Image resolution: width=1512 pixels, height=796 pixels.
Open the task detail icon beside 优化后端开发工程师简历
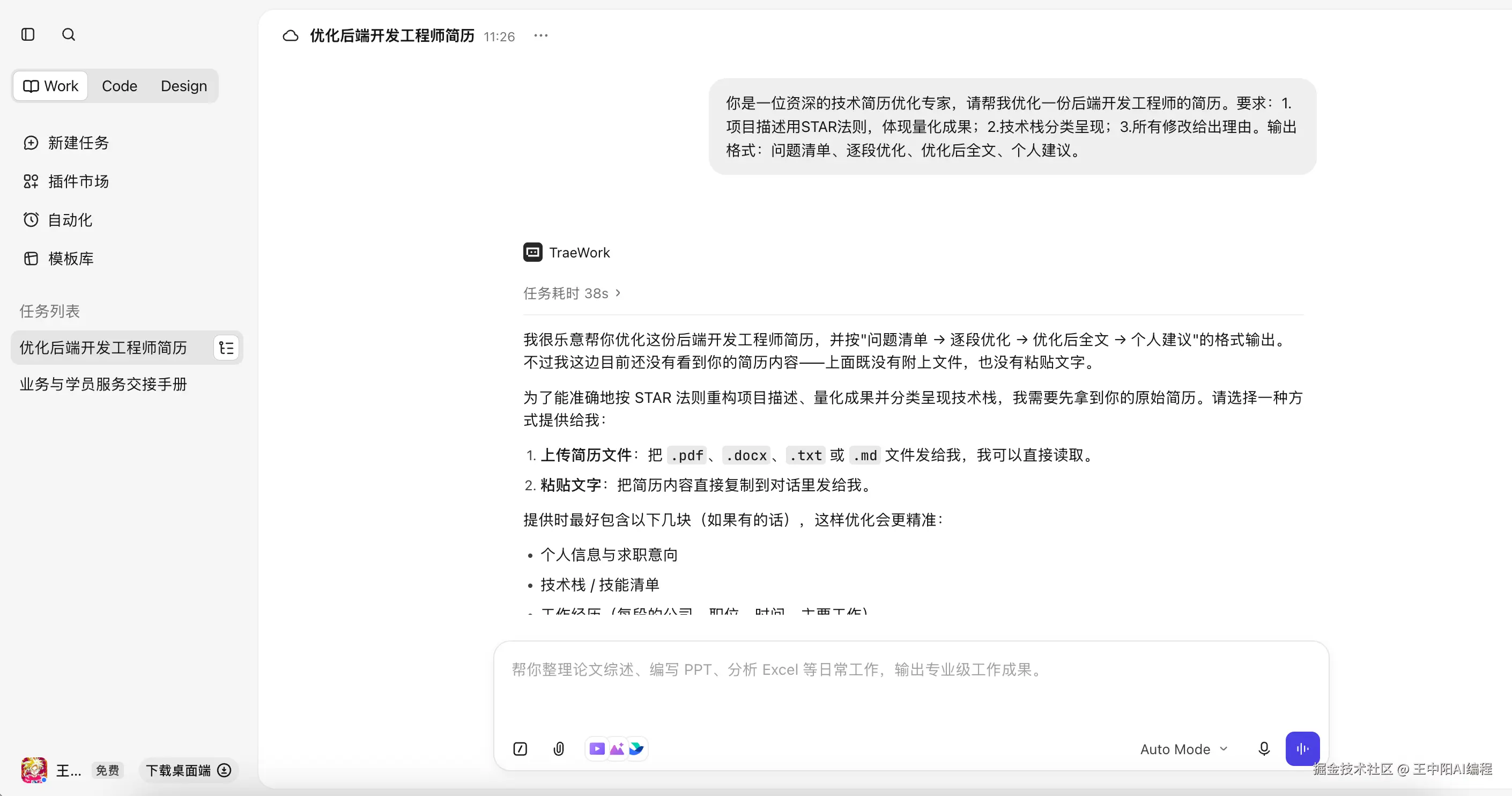227,348
